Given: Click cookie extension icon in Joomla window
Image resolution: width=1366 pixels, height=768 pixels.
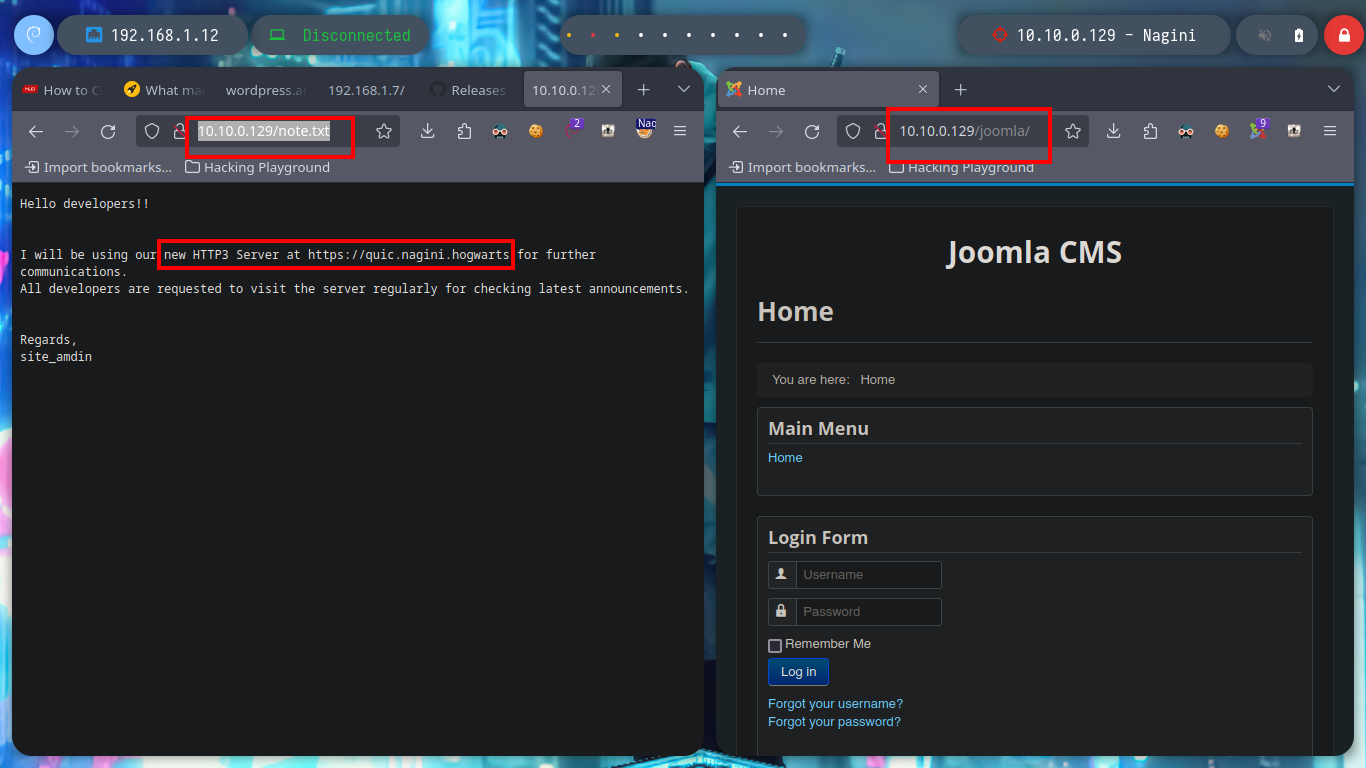Looking at the screenshot, I should tap(1222, 131).
